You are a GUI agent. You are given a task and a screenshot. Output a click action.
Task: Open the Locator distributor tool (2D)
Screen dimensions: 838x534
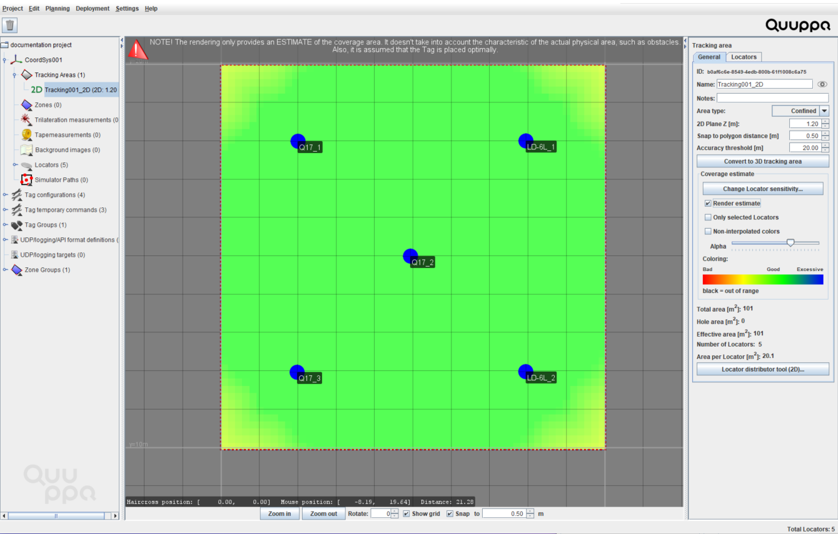coord(763,369)
